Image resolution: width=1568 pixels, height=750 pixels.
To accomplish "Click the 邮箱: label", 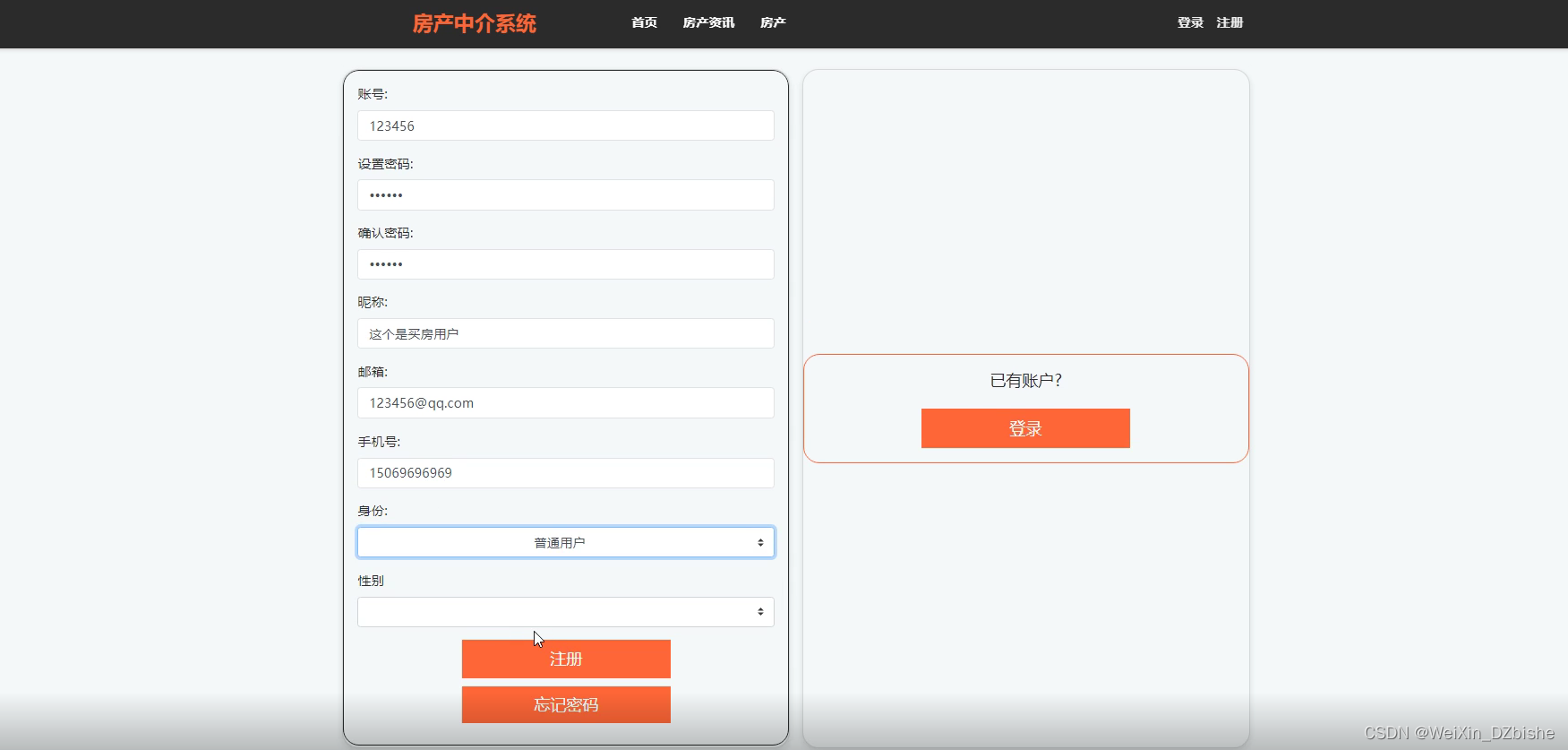I will 373,372.
